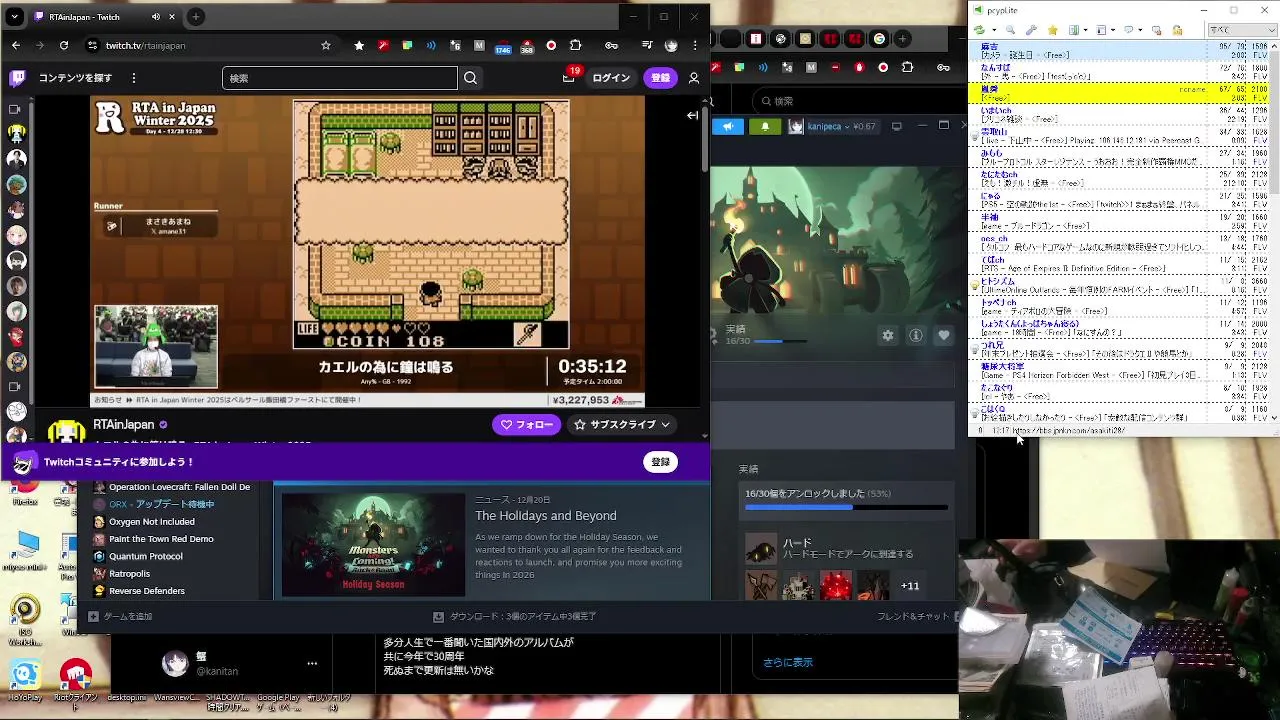Select the yellow highlighted channel row
The image size is (1280, 720).
(x=1119, y=94)
